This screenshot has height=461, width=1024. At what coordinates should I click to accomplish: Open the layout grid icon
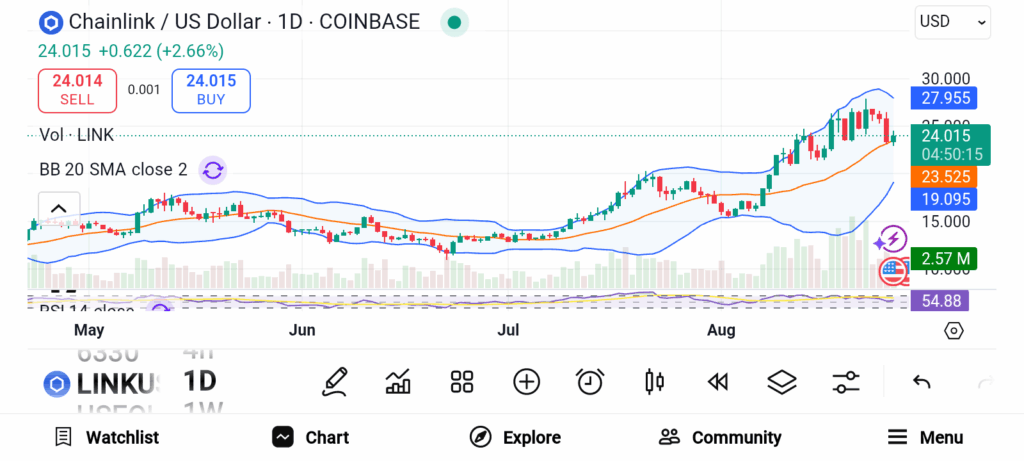tap(461, 381)
